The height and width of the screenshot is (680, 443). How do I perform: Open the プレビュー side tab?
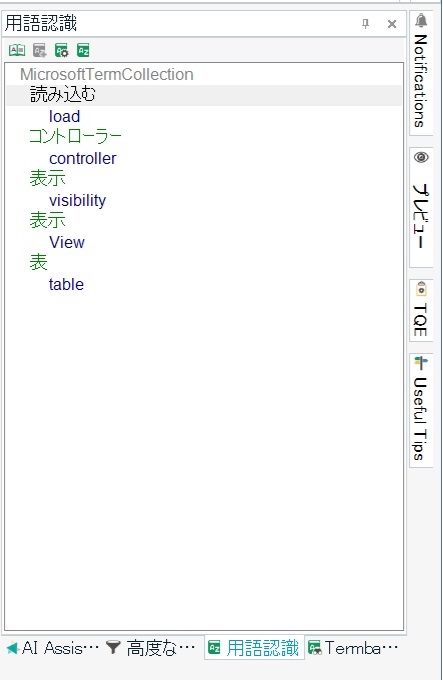click(421, 207)
